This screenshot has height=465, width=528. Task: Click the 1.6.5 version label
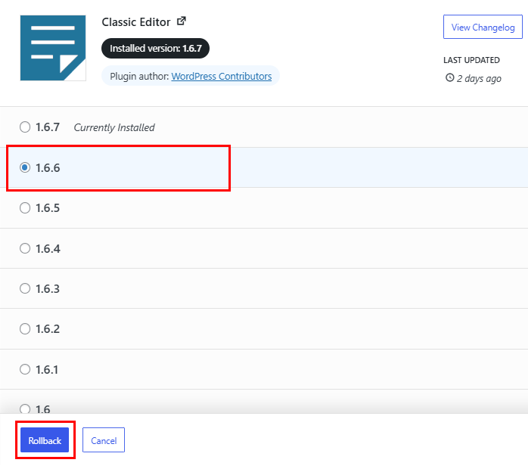pyautogui.click(x=47, y=208)
